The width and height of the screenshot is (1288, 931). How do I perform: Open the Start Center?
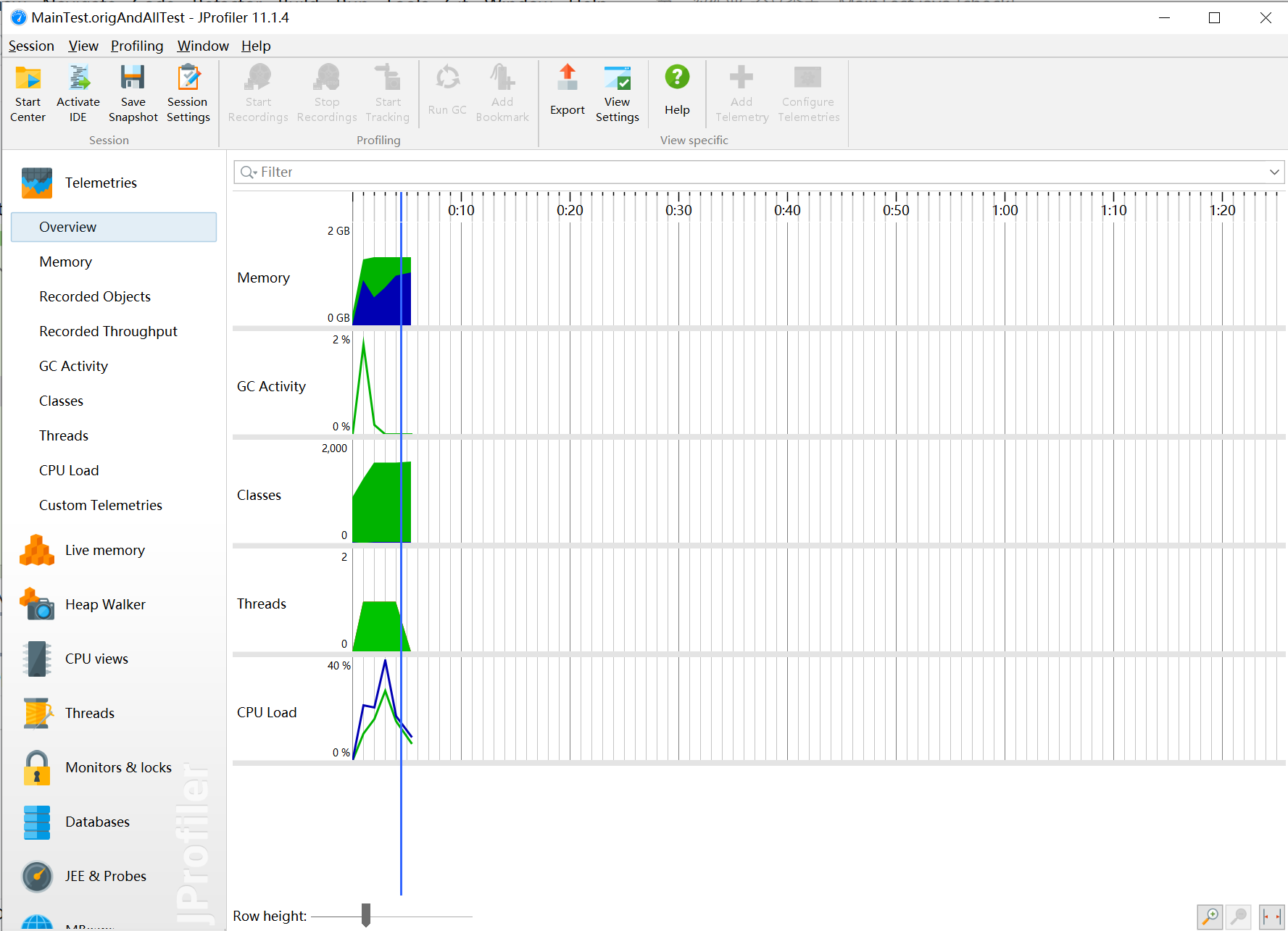pos(28,94)
